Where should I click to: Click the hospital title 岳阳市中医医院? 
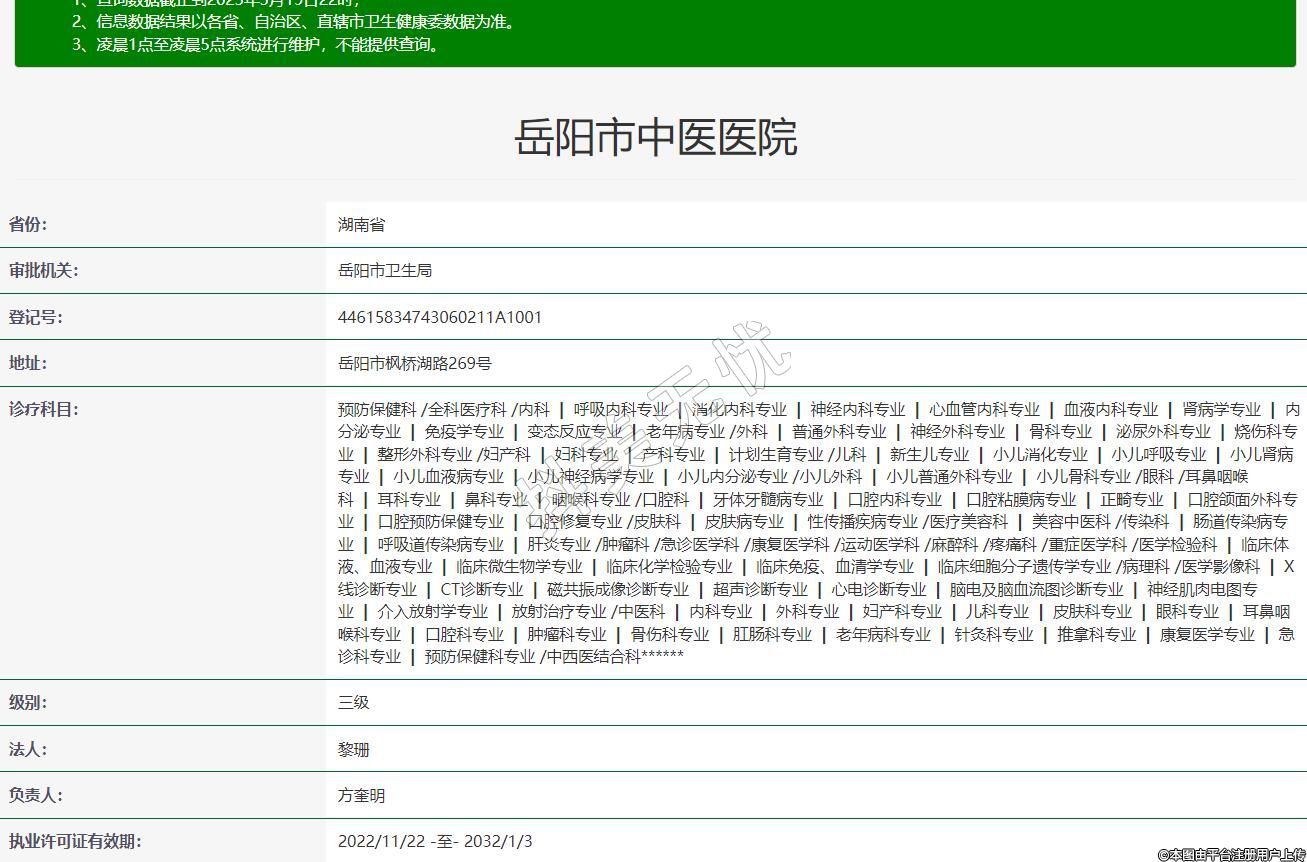[655, 138]
